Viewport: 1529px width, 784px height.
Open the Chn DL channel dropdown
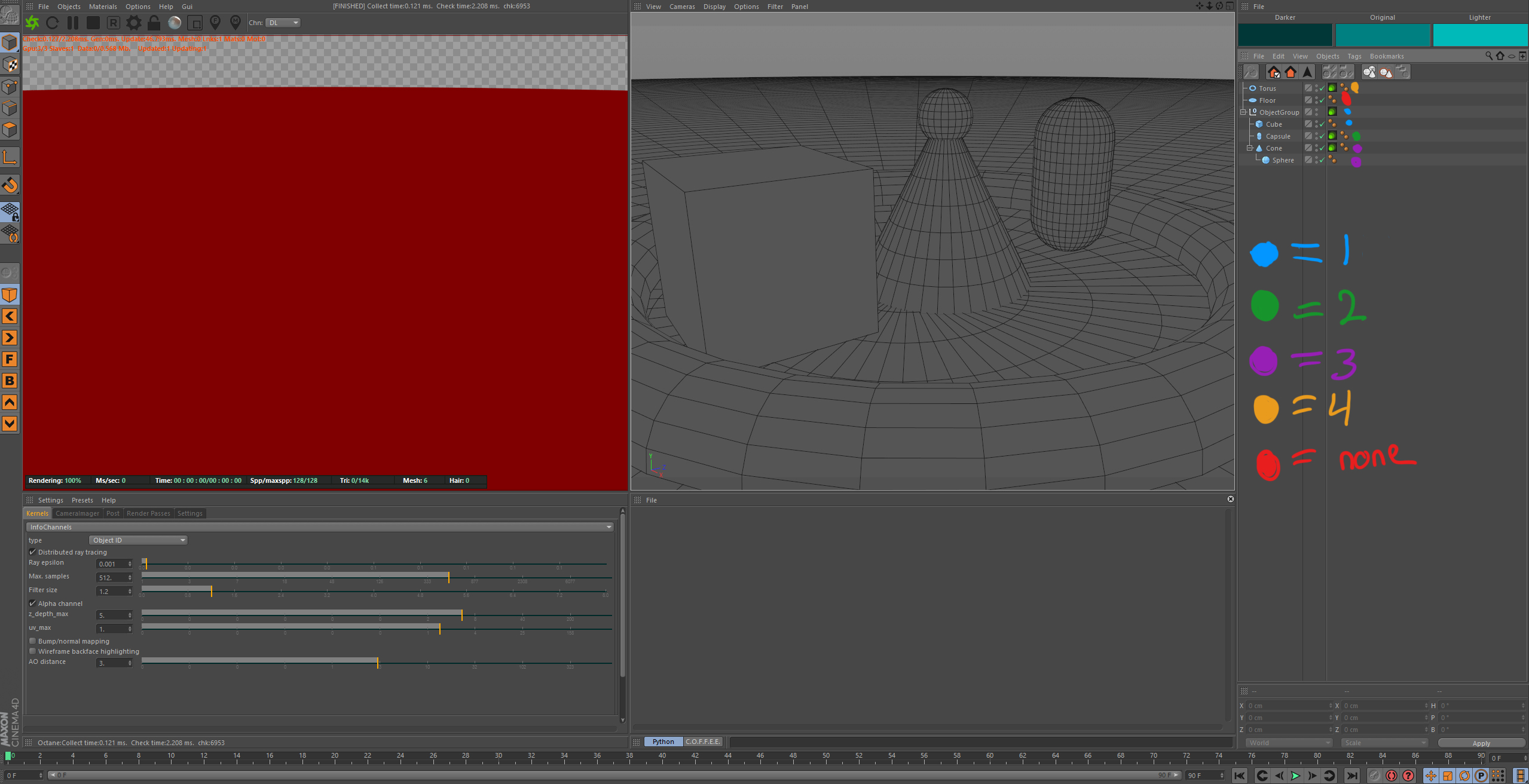[283, 23]
